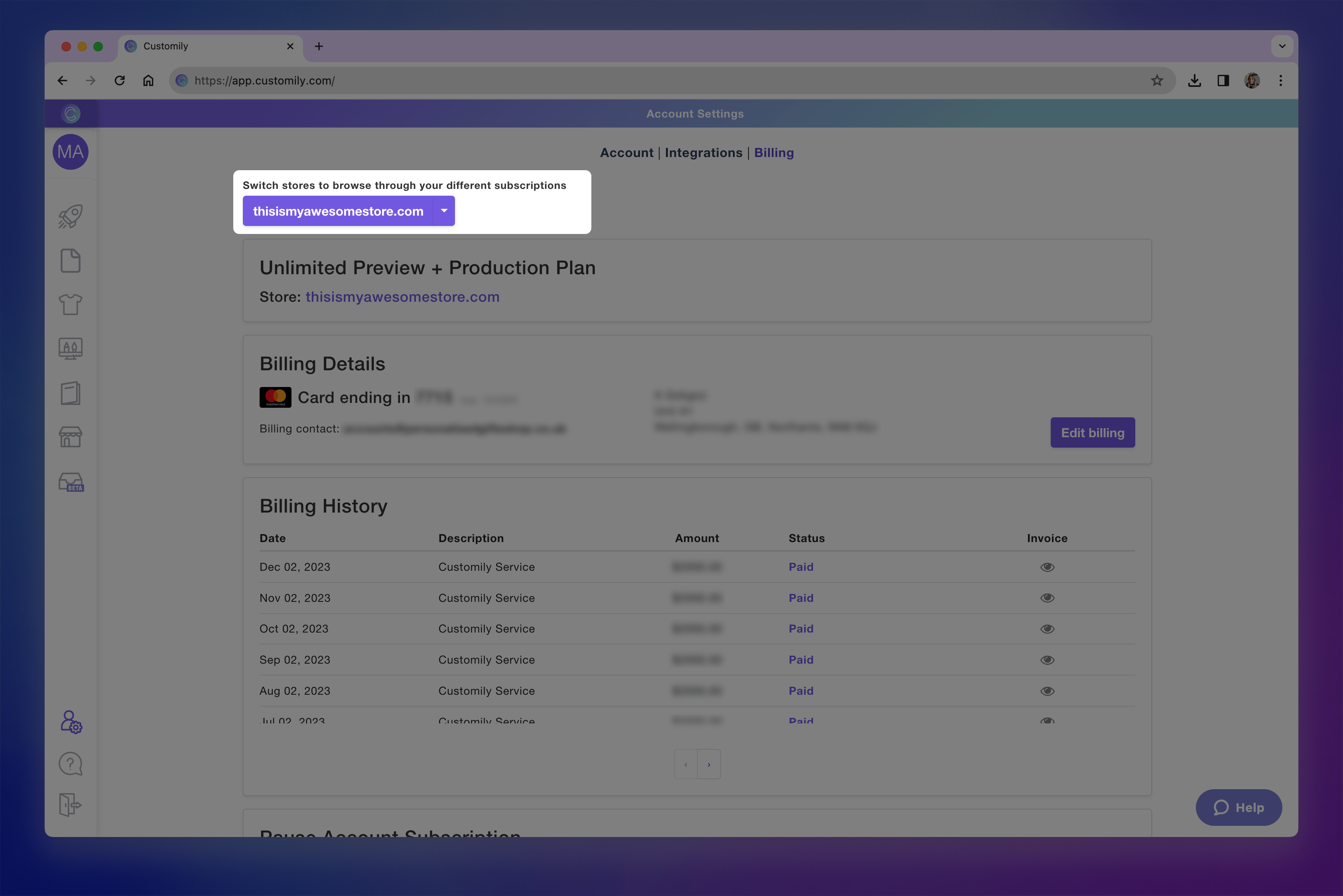Click the help question bubble icon
1343x896 pixels.
pyautogui.click(x=70, y=763)
